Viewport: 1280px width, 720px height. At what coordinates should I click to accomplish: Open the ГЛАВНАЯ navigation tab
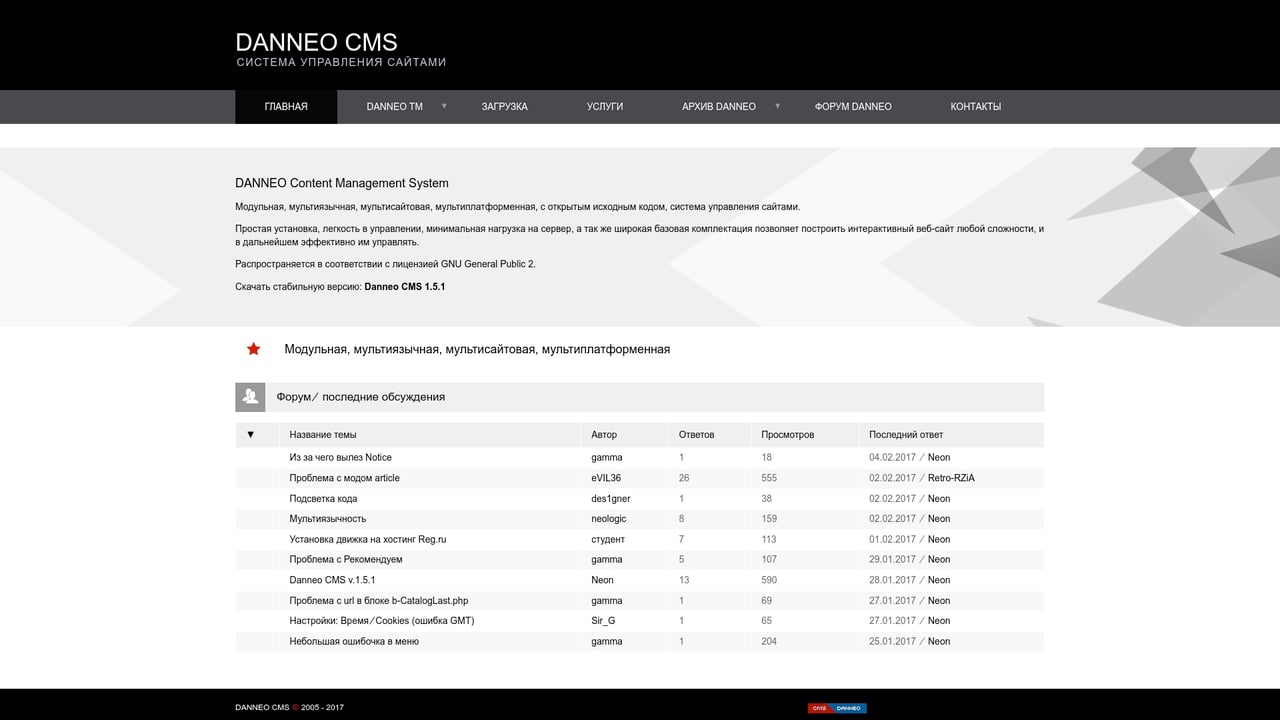click(x=286, y=106)
